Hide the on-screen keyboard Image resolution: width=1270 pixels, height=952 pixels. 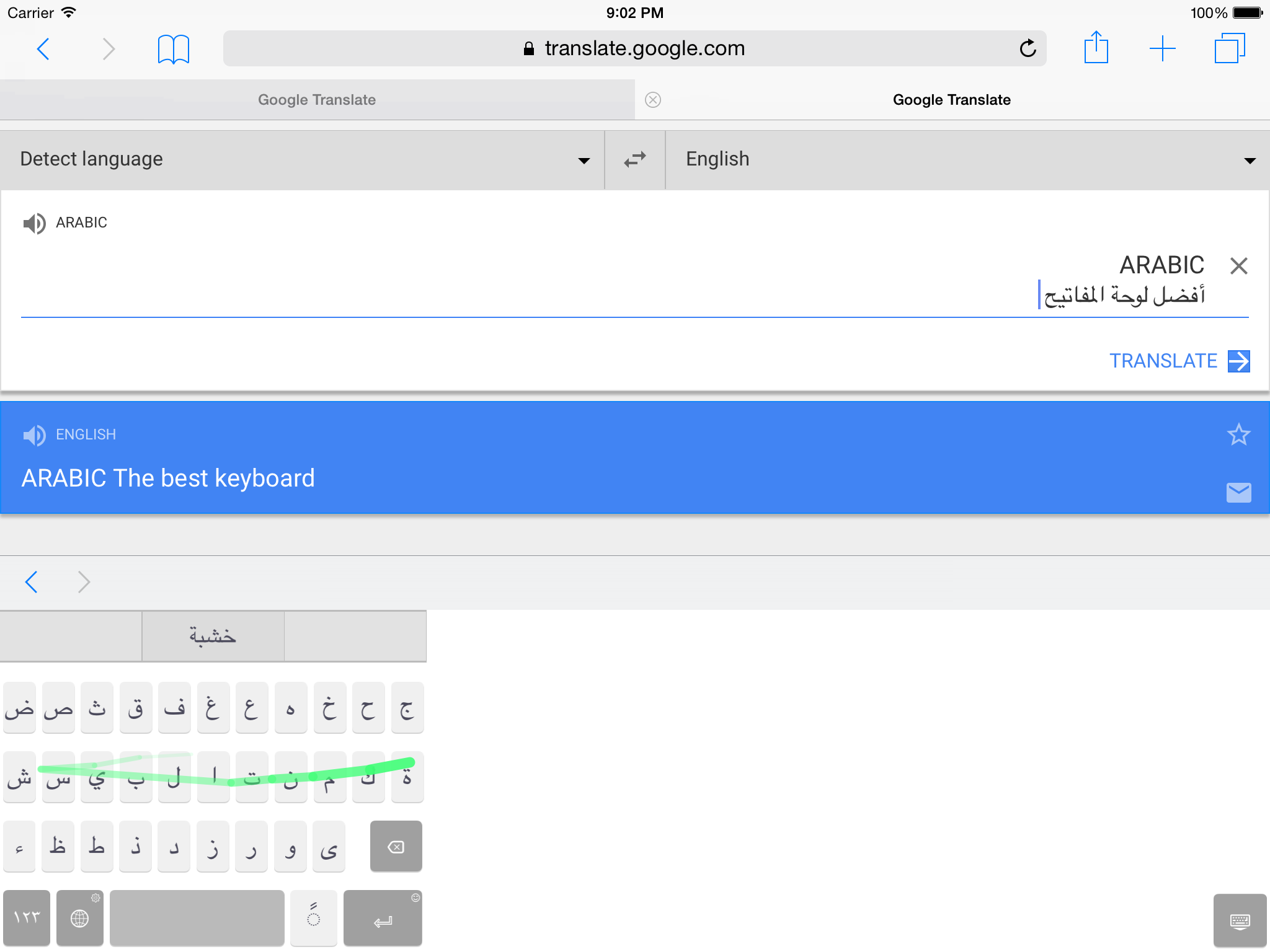coord(1239,920)
